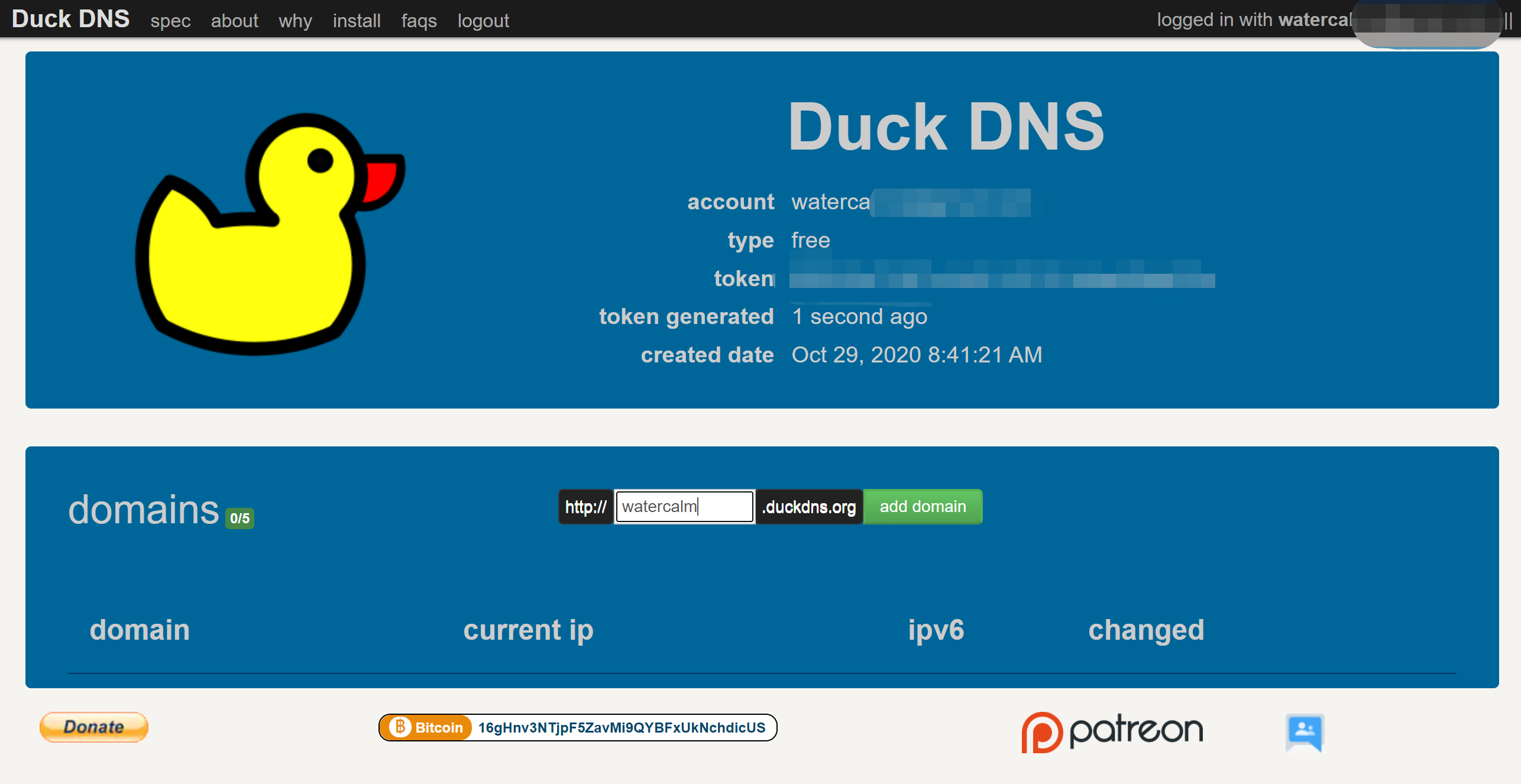Click the Bitcoin wallet address text
The height and width of the screenshot is (784, 1521).
click(x=622, y=727)
